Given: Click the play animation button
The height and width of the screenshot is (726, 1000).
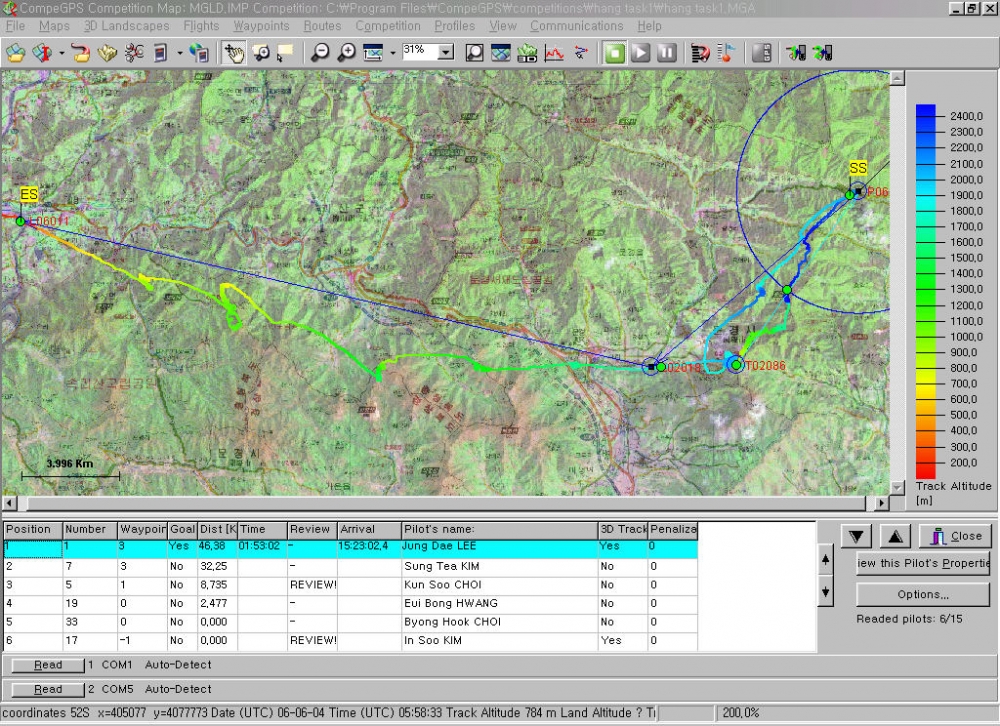Looking at the screenshot, I should click(640, 53).
